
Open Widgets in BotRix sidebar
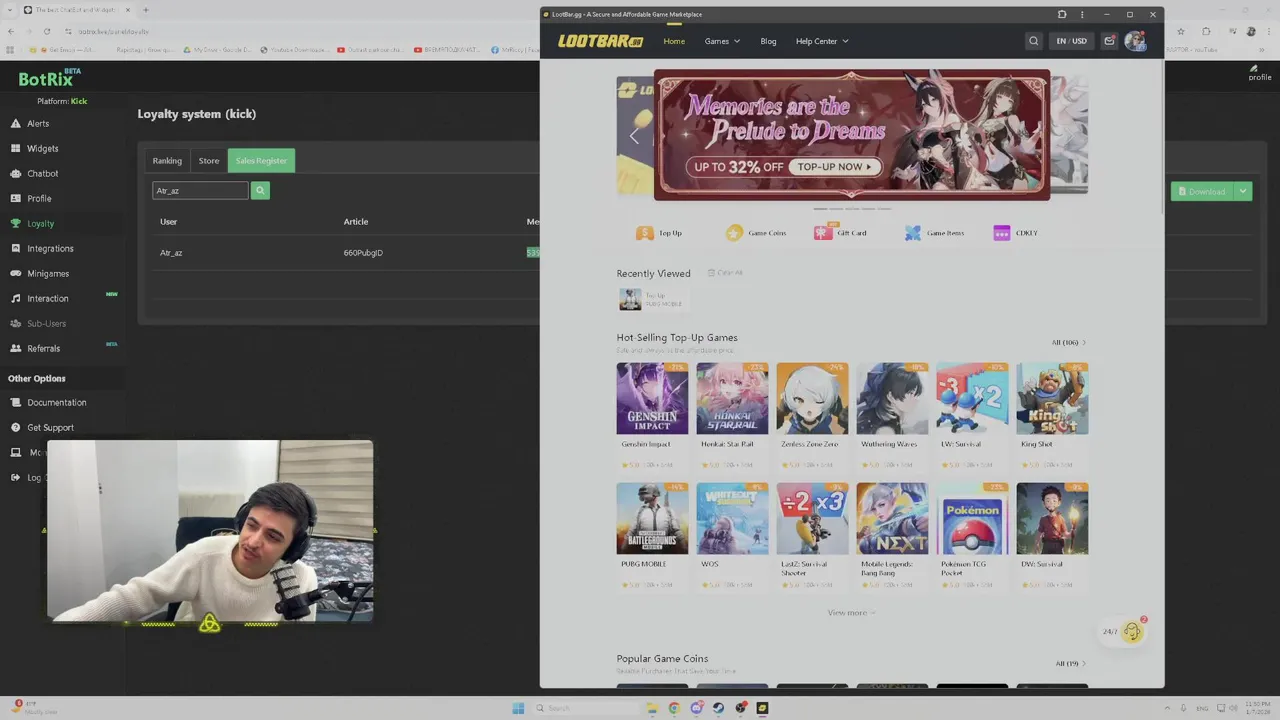tap(42, 148)
